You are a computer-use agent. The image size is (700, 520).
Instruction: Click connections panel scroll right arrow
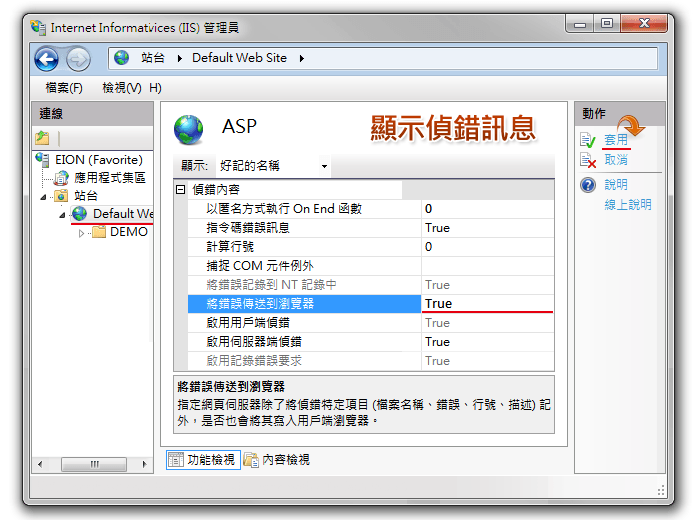point(144,464)
